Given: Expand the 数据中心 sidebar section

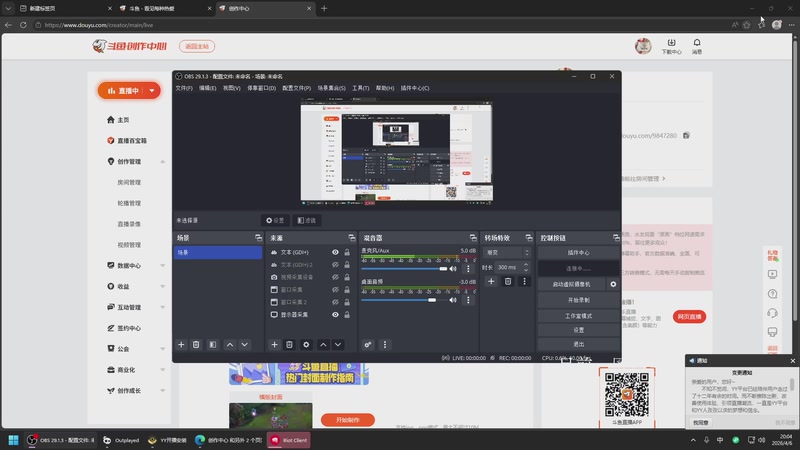Looking at the screenshot, I should pos(163,265).
